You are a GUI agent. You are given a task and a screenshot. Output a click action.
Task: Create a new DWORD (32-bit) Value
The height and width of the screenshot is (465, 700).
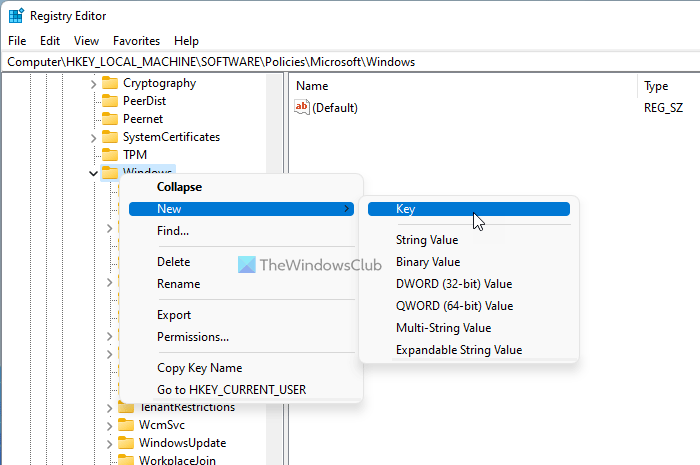[469, 284]
